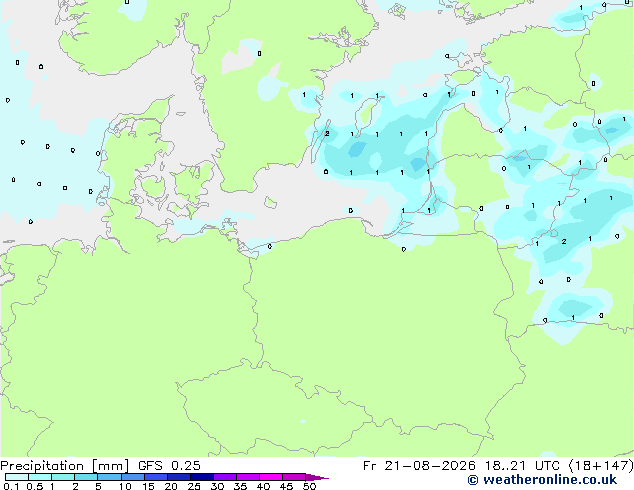This screenshot has height=490, width=634.
Task: Click the '50' legend scale value
Action: pyautogui.click(x=309, y=486)
